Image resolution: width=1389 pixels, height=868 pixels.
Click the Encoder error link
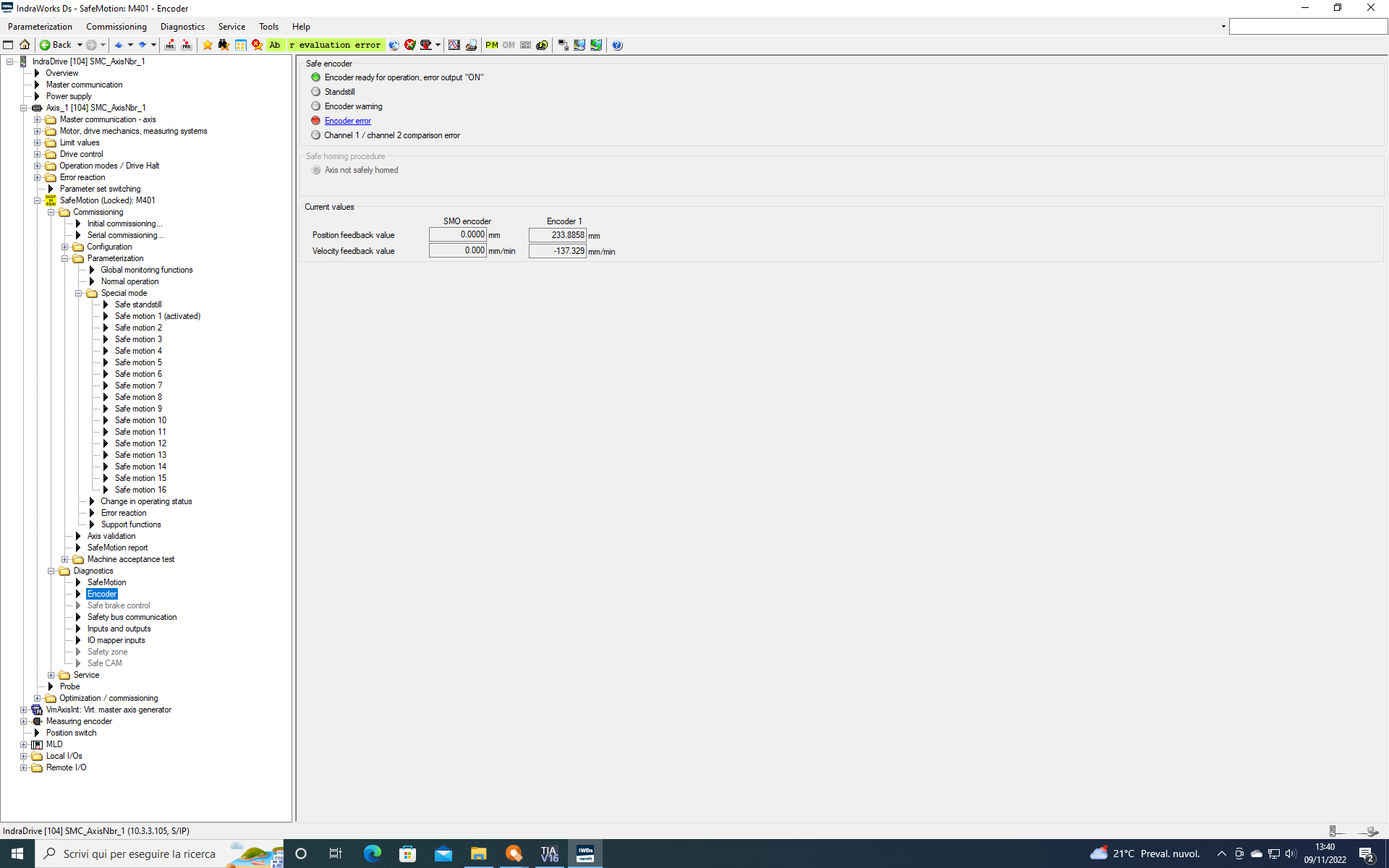[x=348, y=121]
